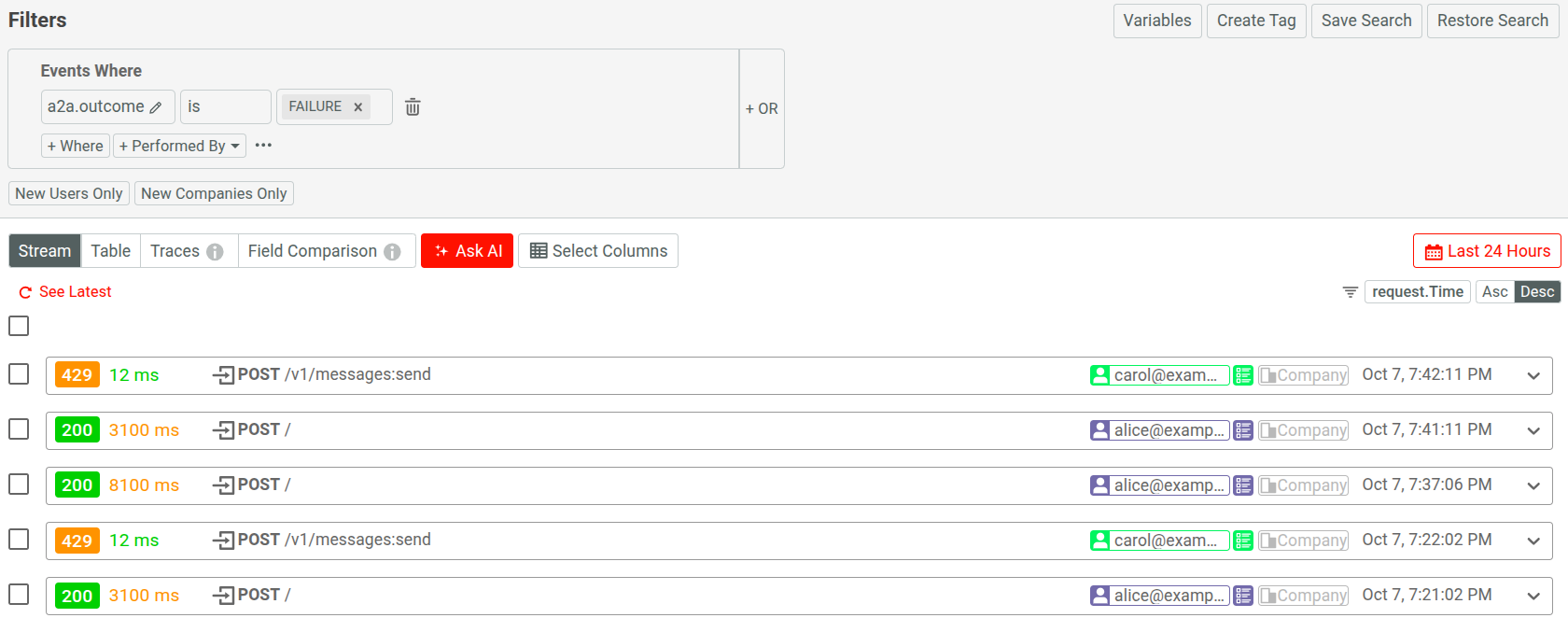The height and width of the screenshot is (632, 1568).
Task: Click Company tag in 7:41:11 PM row
Action: point(1303,430)
